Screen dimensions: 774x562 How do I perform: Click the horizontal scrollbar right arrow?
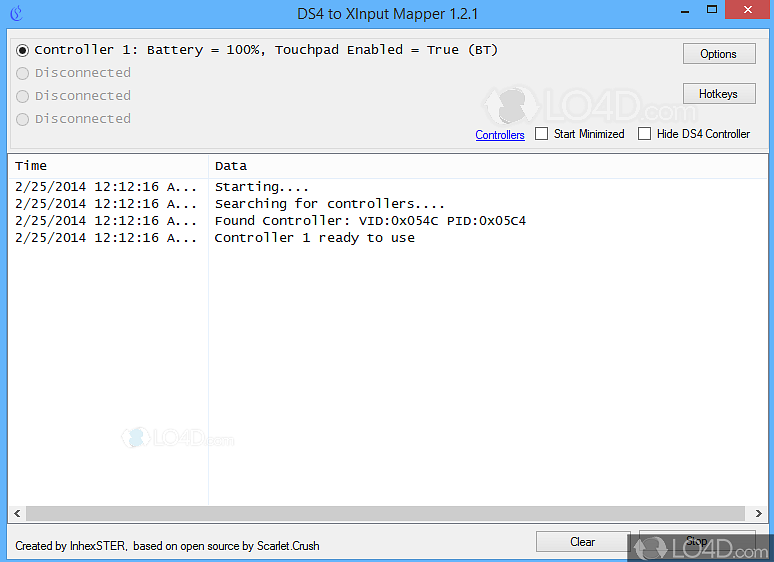[x=759, y=513]
